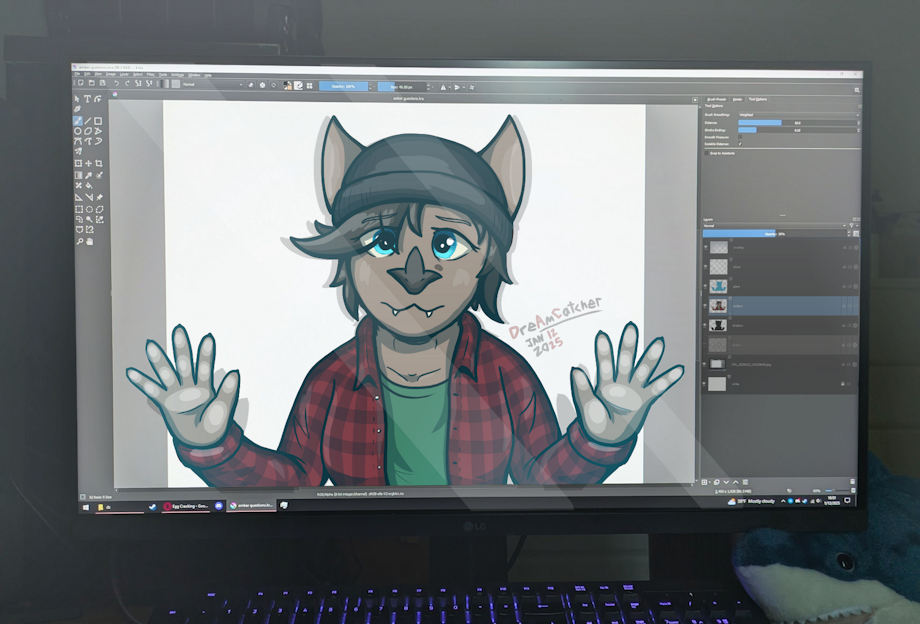The width and height of the screenshot is (920, 624).
Task: Switch to the Brush Presets tab
Action: [716, 99]
